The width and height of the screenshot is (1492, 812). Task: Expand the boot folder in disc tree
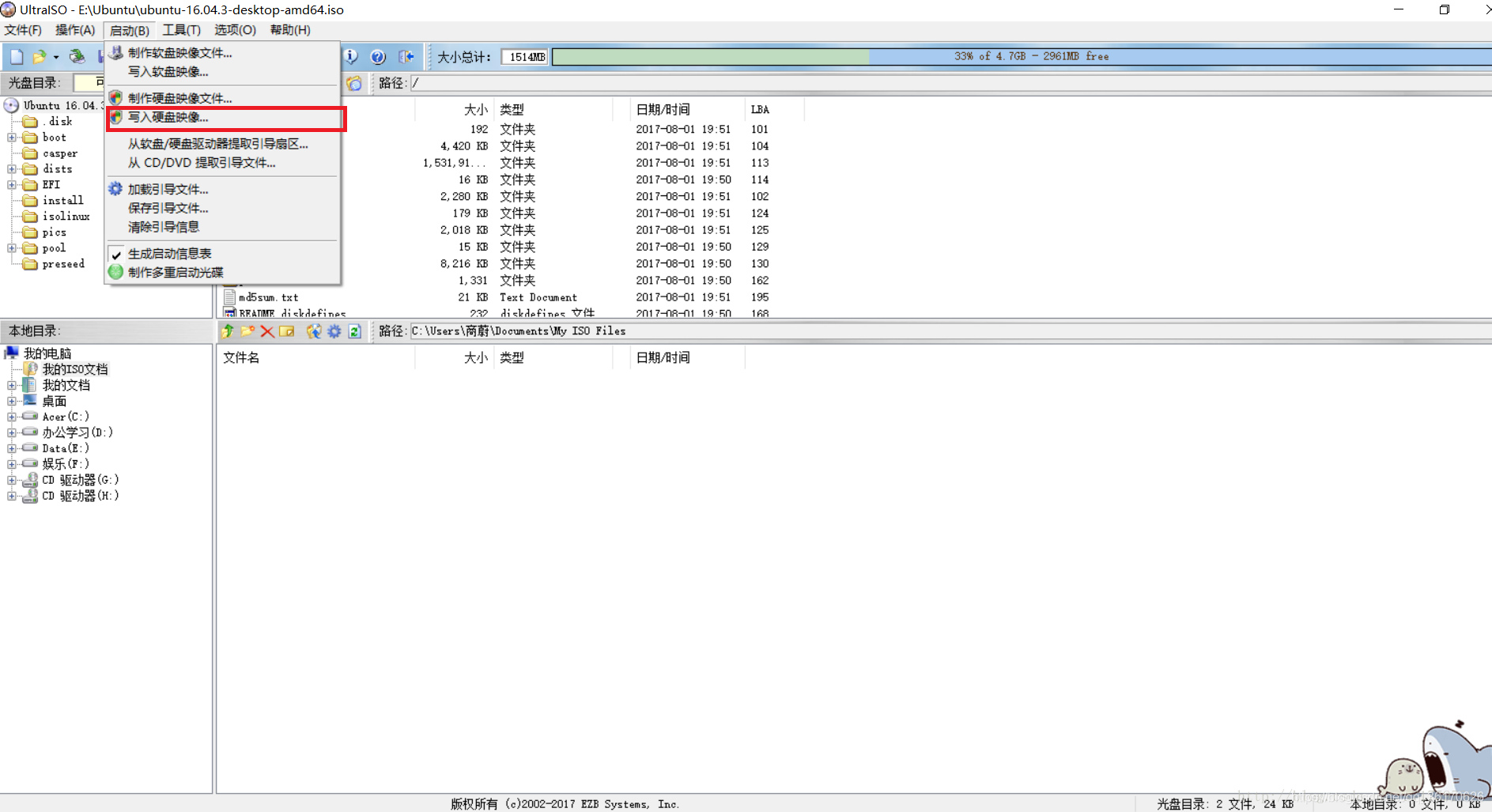pos(12,138)
